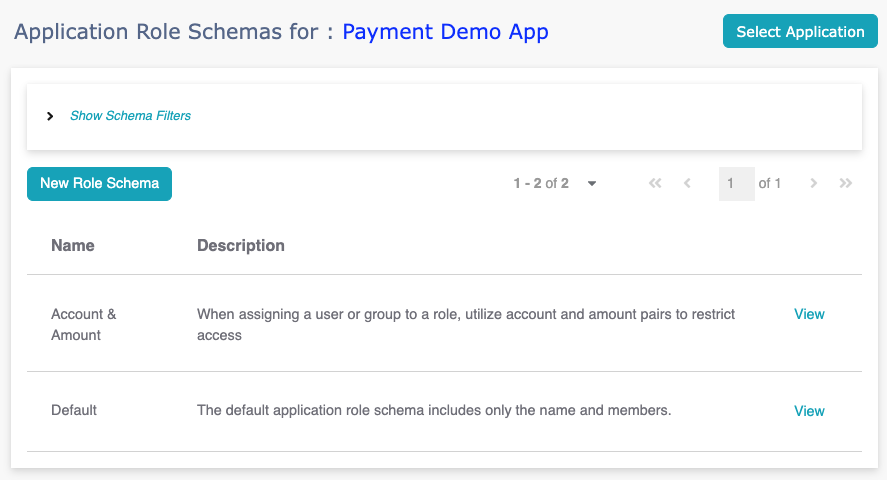Jump to the last page of schemas
887x480 pixels.
click(846, 183)
